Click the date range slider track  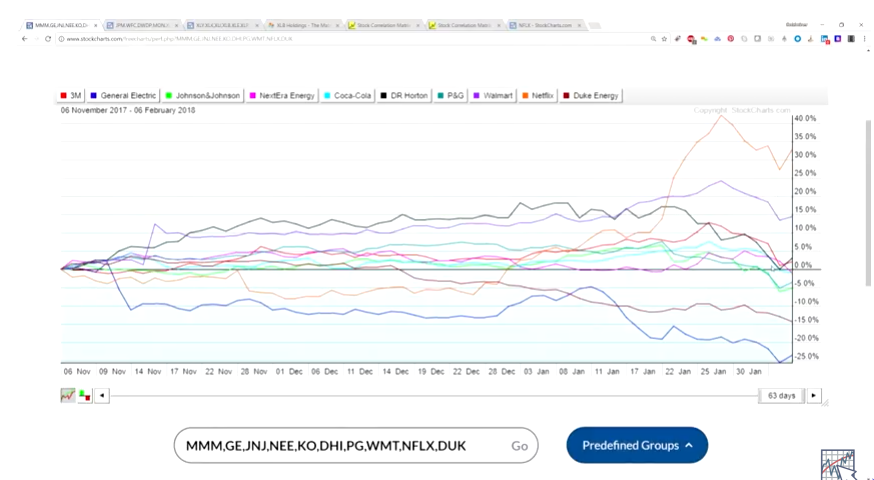click(x=430, y=395)
